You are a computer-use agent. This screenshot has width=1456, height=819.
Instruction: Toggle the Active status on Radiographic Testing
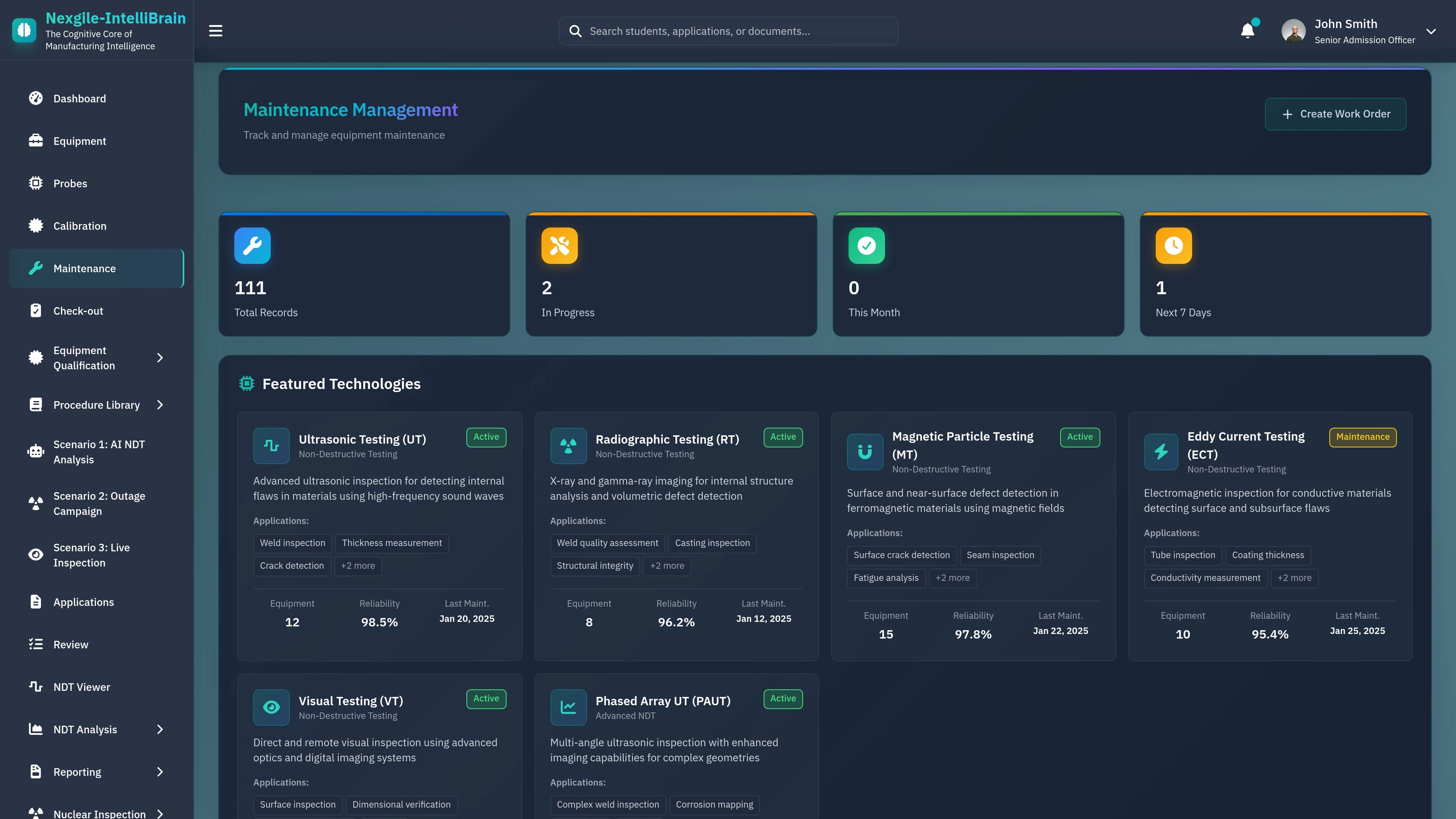click(x=783, y=437)
